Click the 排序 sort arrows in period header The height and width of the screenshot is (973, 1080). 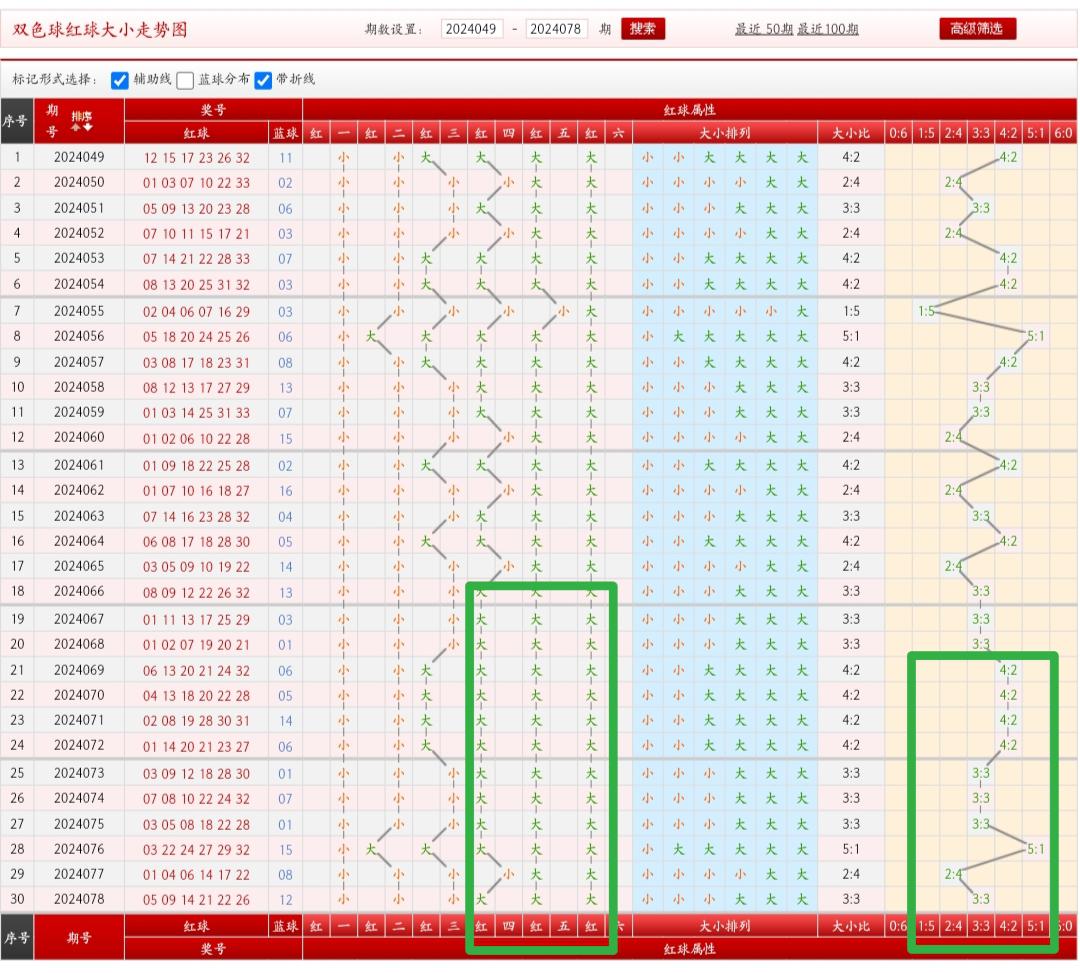click(x=81, y=121)
